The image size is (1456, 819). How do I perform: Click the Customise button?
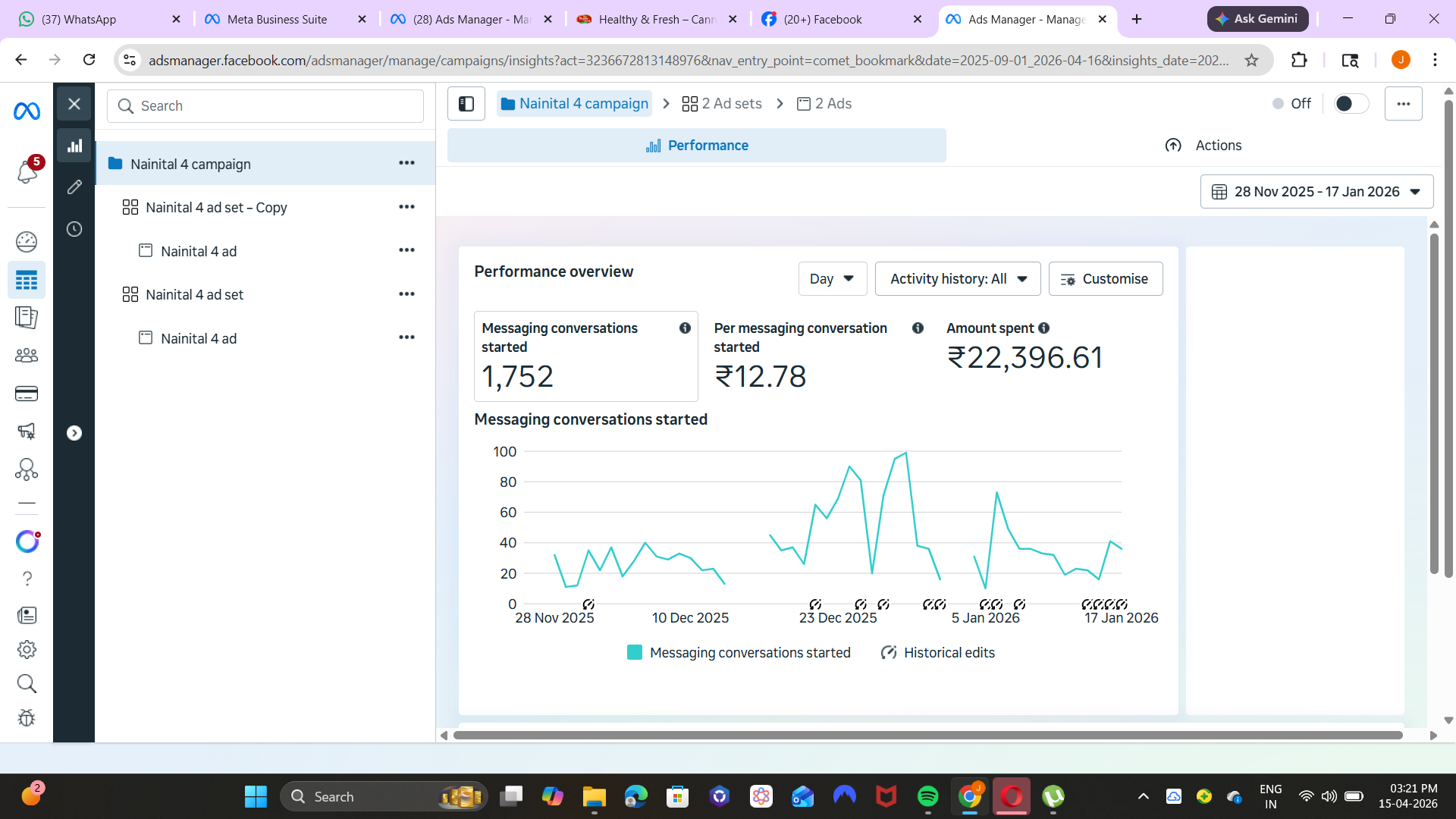(x=1105, y=279)
